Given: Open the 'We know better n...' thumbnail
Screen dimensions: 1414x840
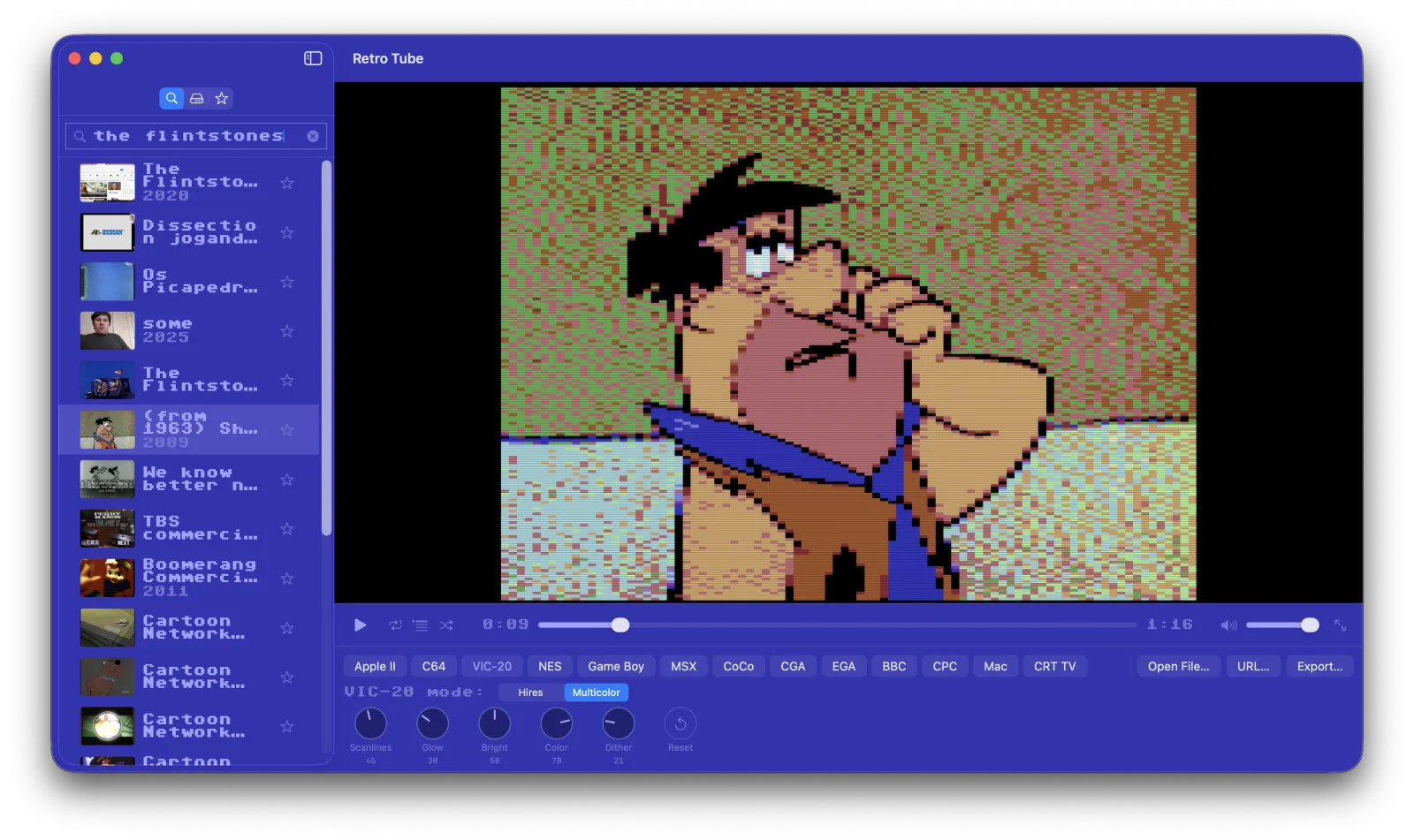Looking at the screenshot, I should tap(108, 480).
